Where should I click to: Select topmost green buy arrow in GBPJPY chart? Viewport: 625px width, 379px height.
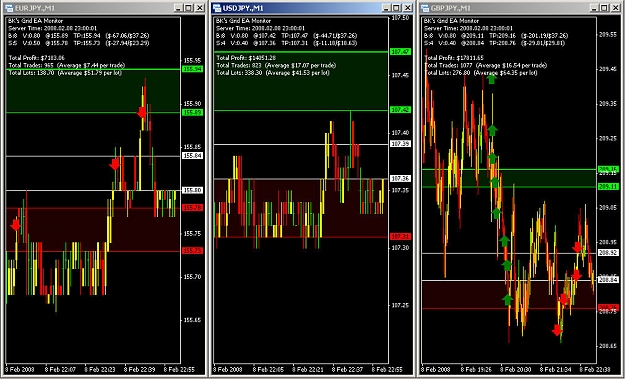[x=491, y=79]
